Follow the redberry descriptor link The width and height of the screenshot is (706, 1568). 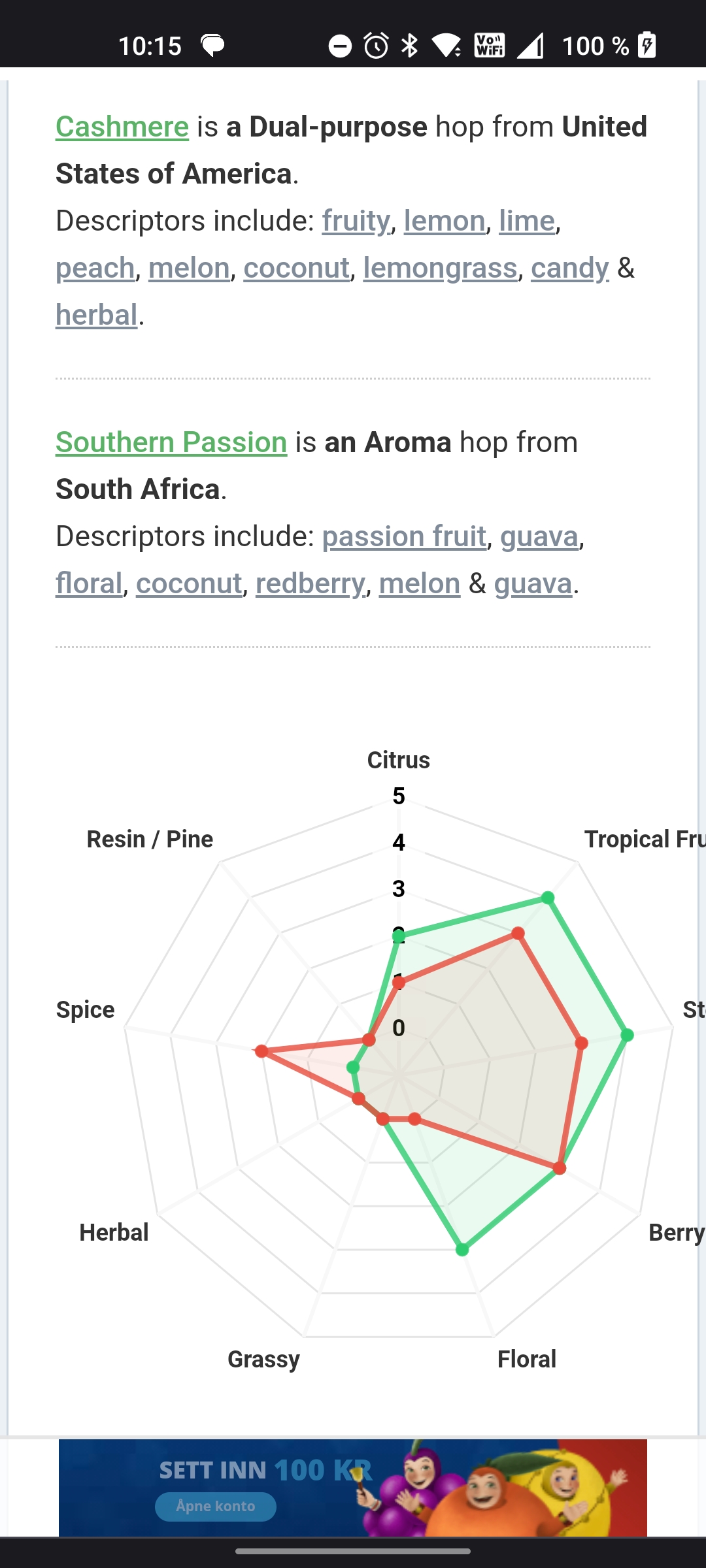tap(311, 583)
